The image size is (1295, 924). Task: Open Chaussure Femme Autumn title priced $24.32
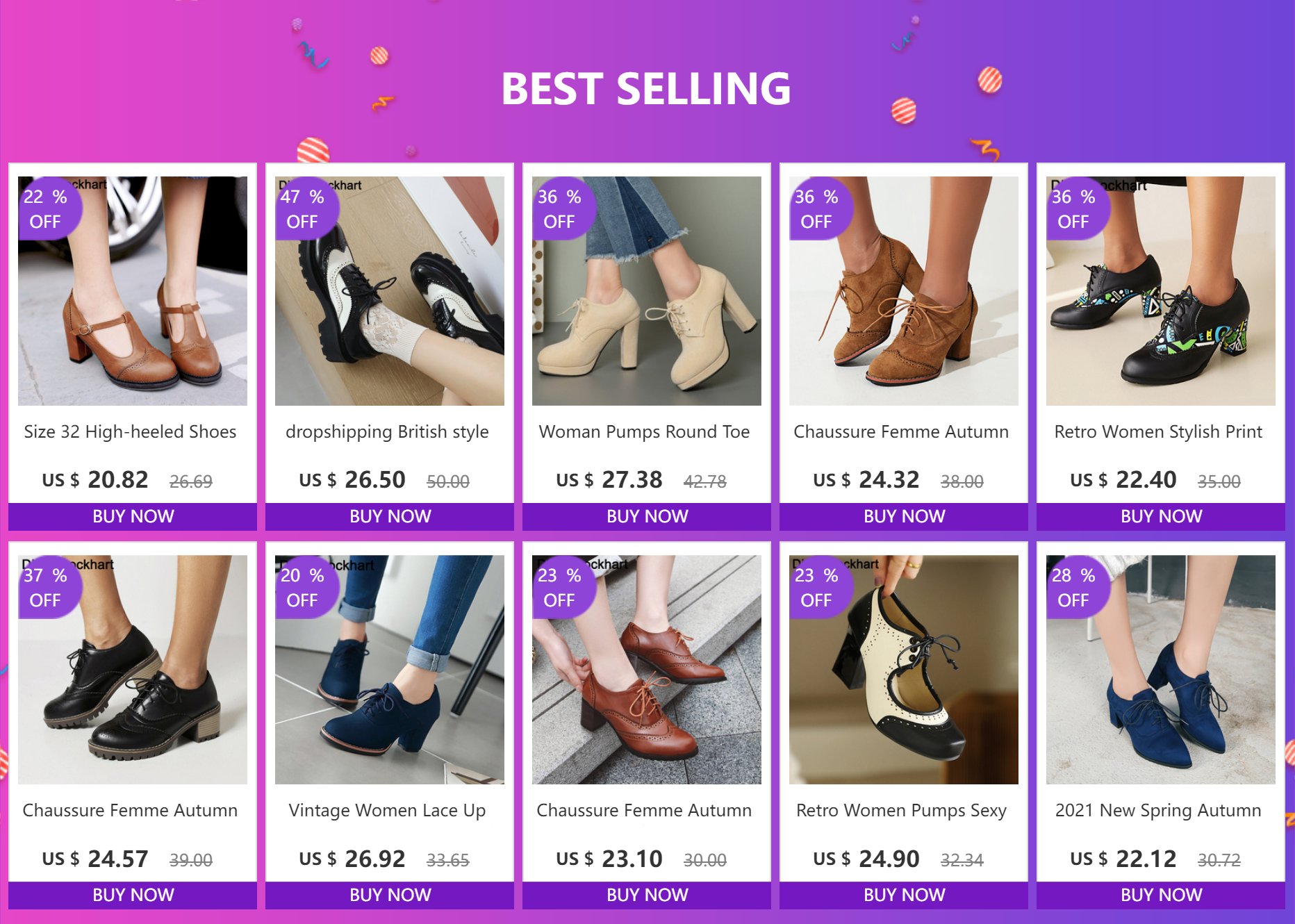901,432
